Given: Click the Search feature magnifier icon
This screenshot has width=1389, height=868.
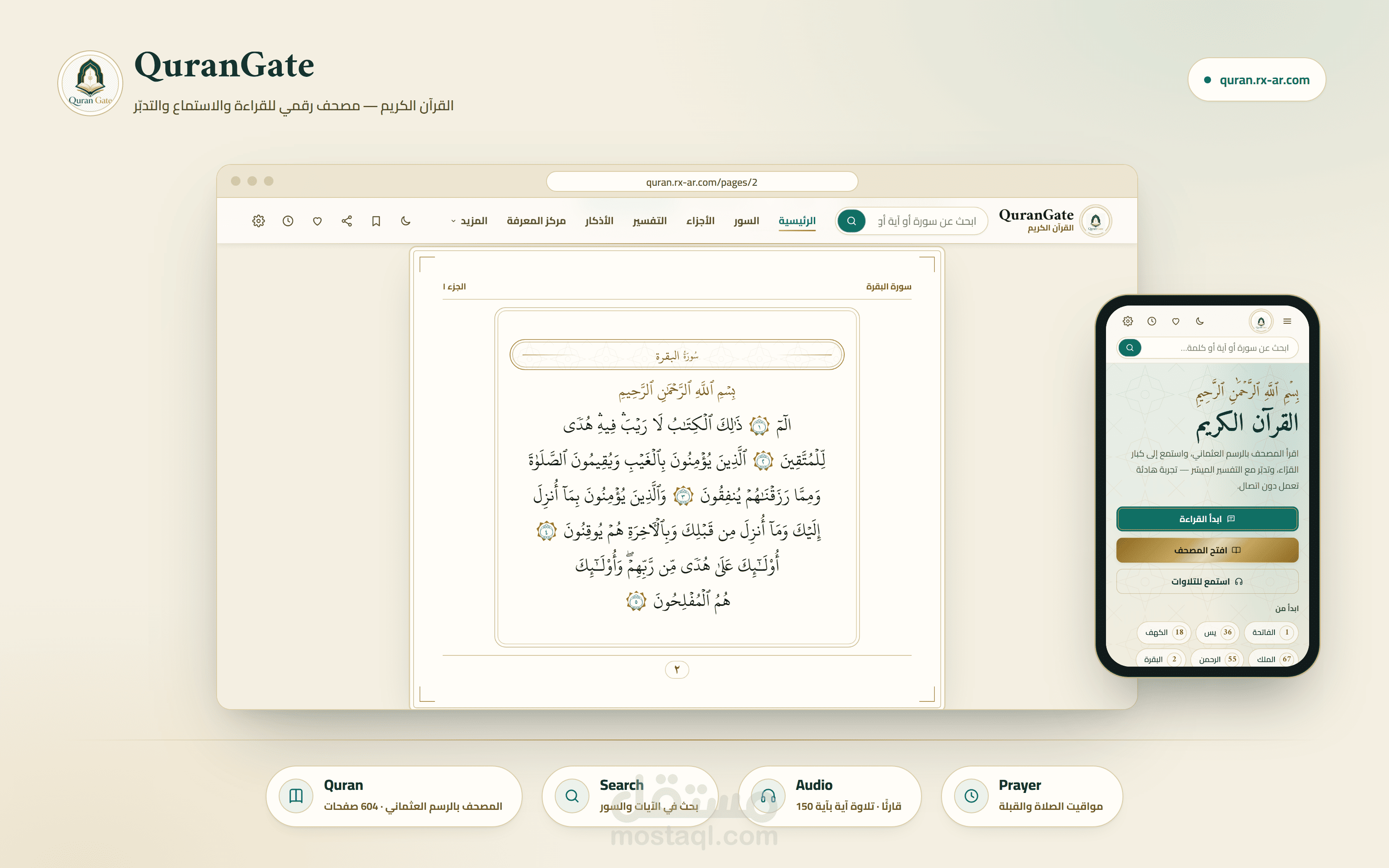Looking at the screenshot, I should 572,796.
